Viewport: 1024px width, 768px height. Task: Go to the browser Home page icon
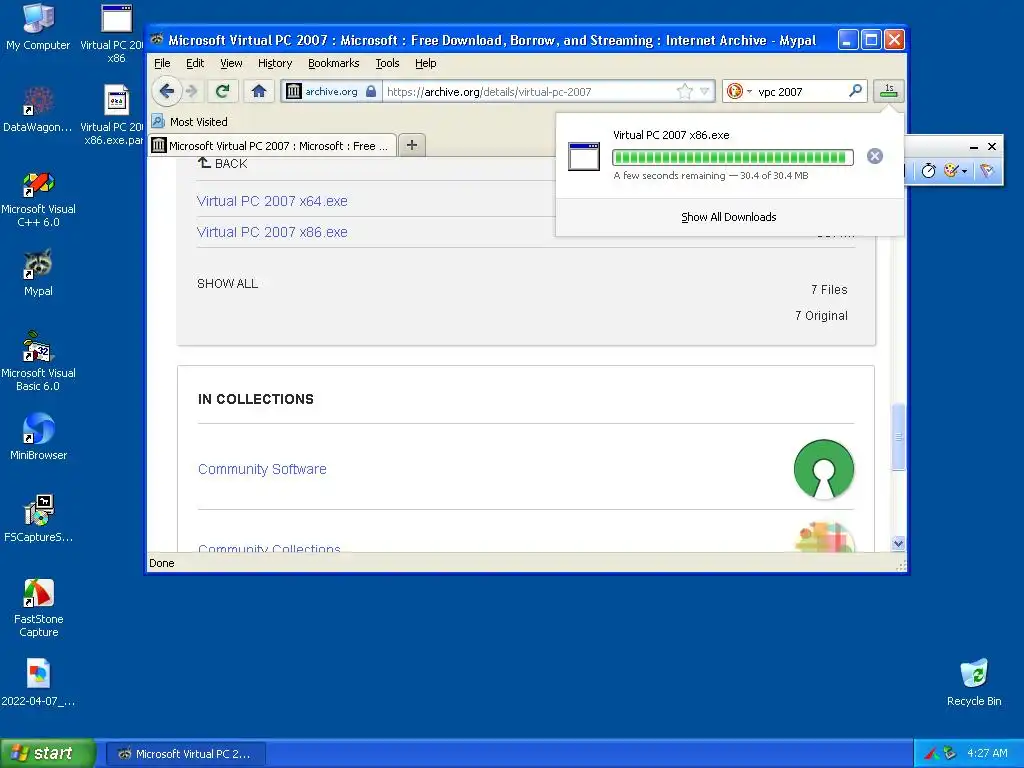click(259, 91)
